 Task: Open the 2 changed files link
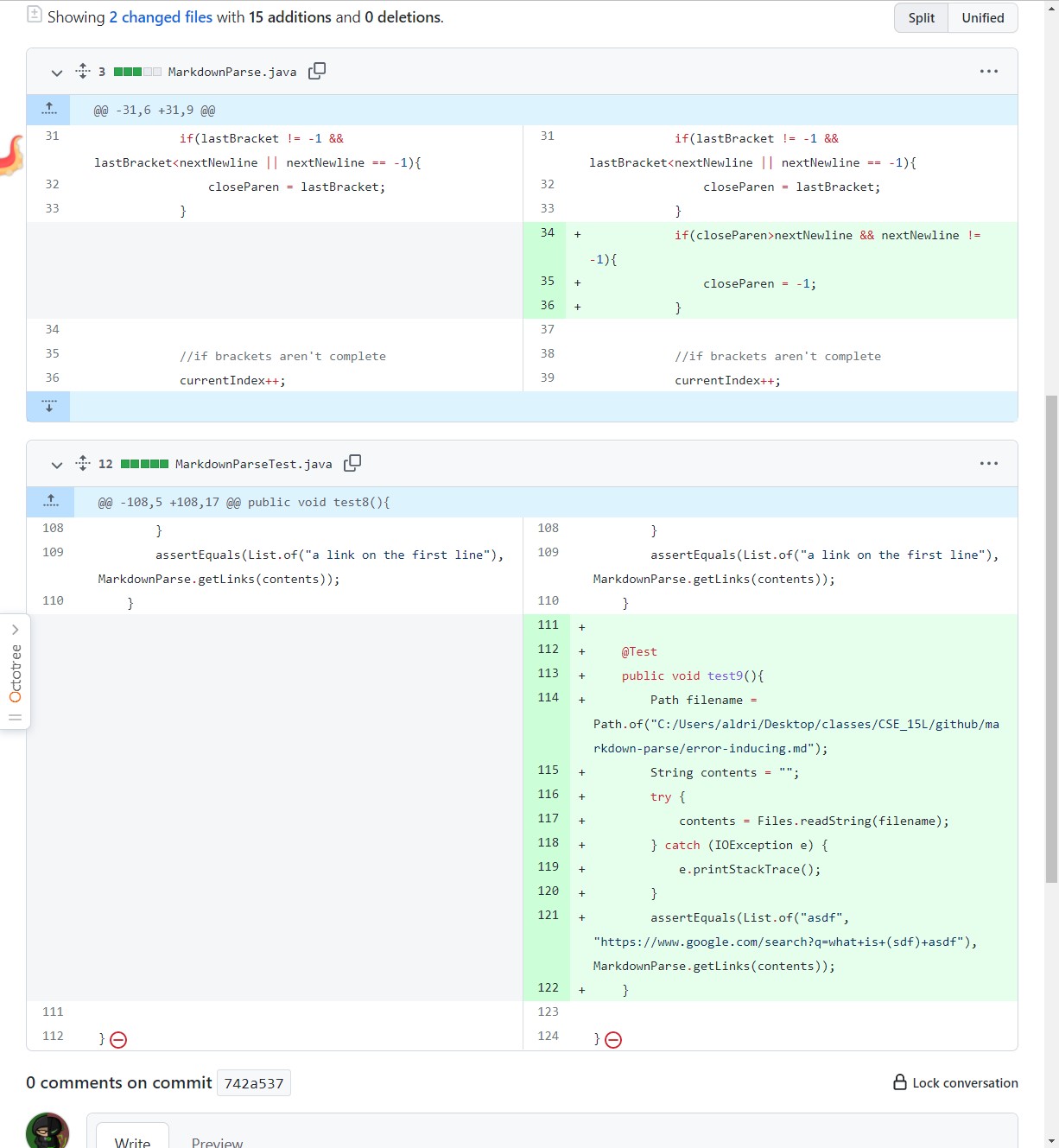pos(161,16)
